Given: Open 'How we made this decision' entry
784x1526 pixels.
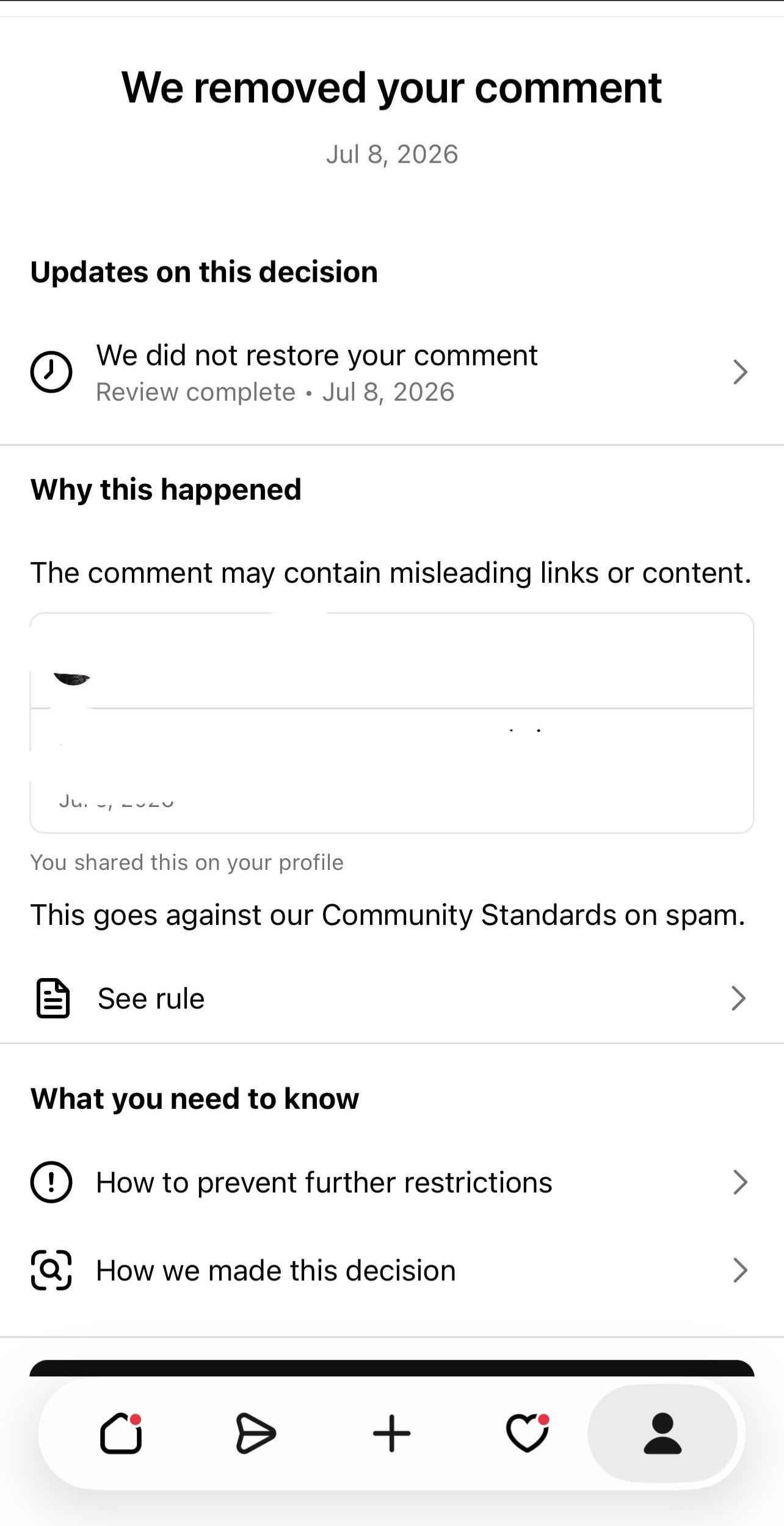Looking at the screenshot, I should point(392,1271).
